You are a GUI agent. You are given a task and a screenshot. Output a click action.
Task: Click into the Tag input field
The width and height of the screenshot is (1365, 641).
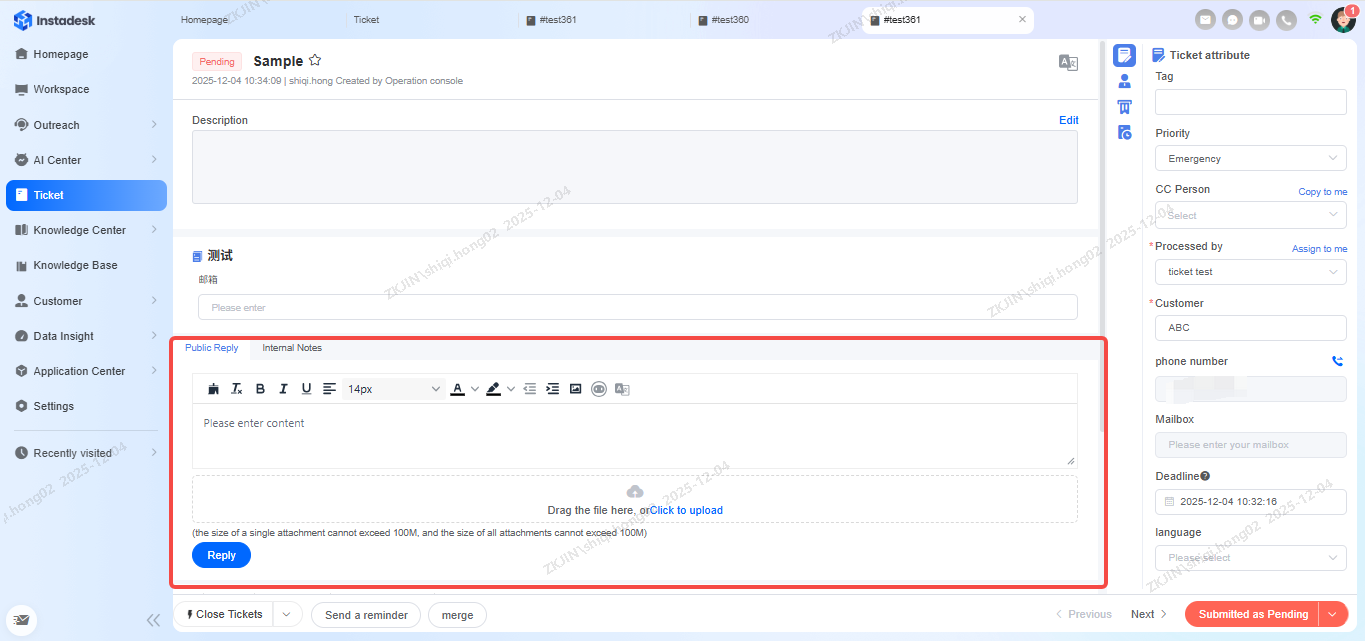point(1250,101)
